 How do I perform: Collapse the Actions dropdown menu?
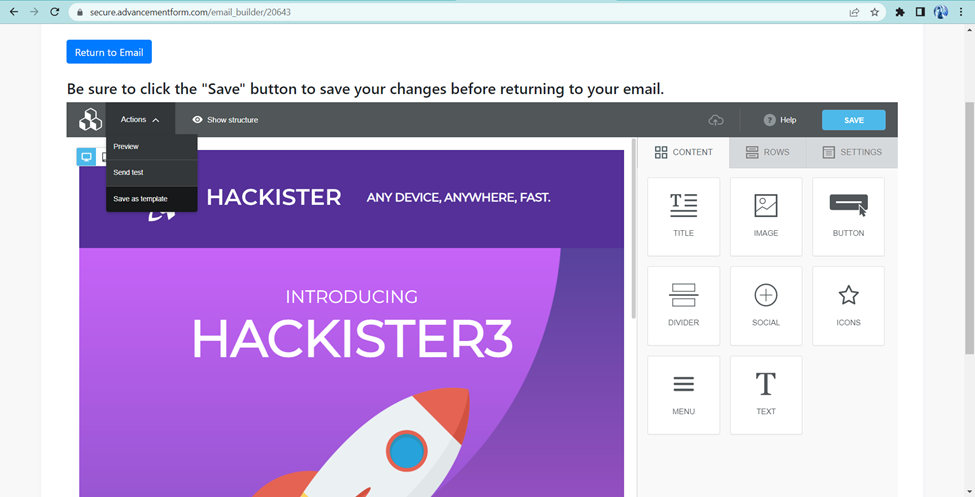pyautogui.click(x=140, y=119)
